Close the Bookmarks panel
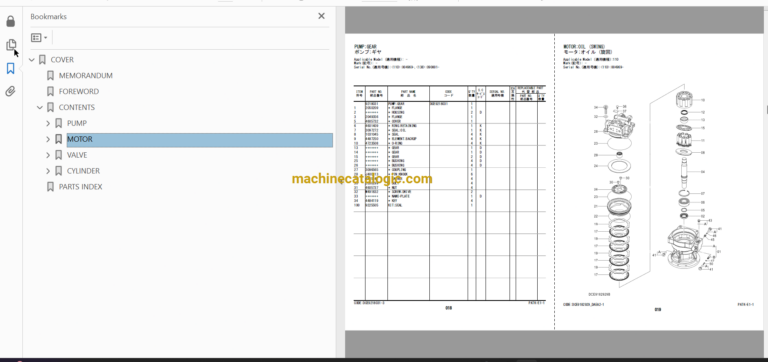This screenshot has width=768, height=362. [x=321, y=16]
